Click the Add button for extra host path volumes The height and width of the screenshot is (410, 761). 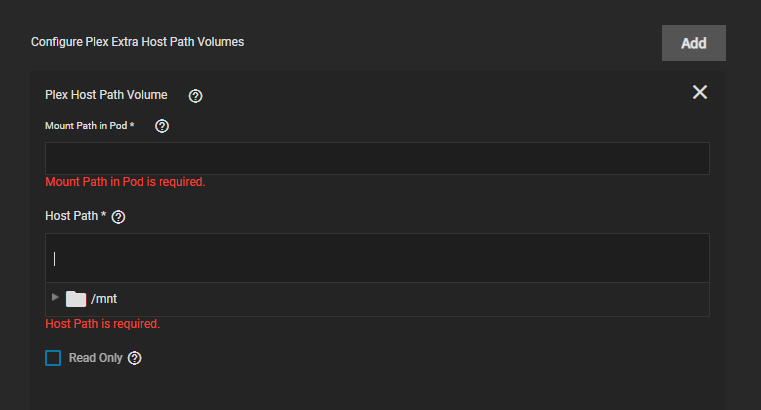[x=694, y=43]
